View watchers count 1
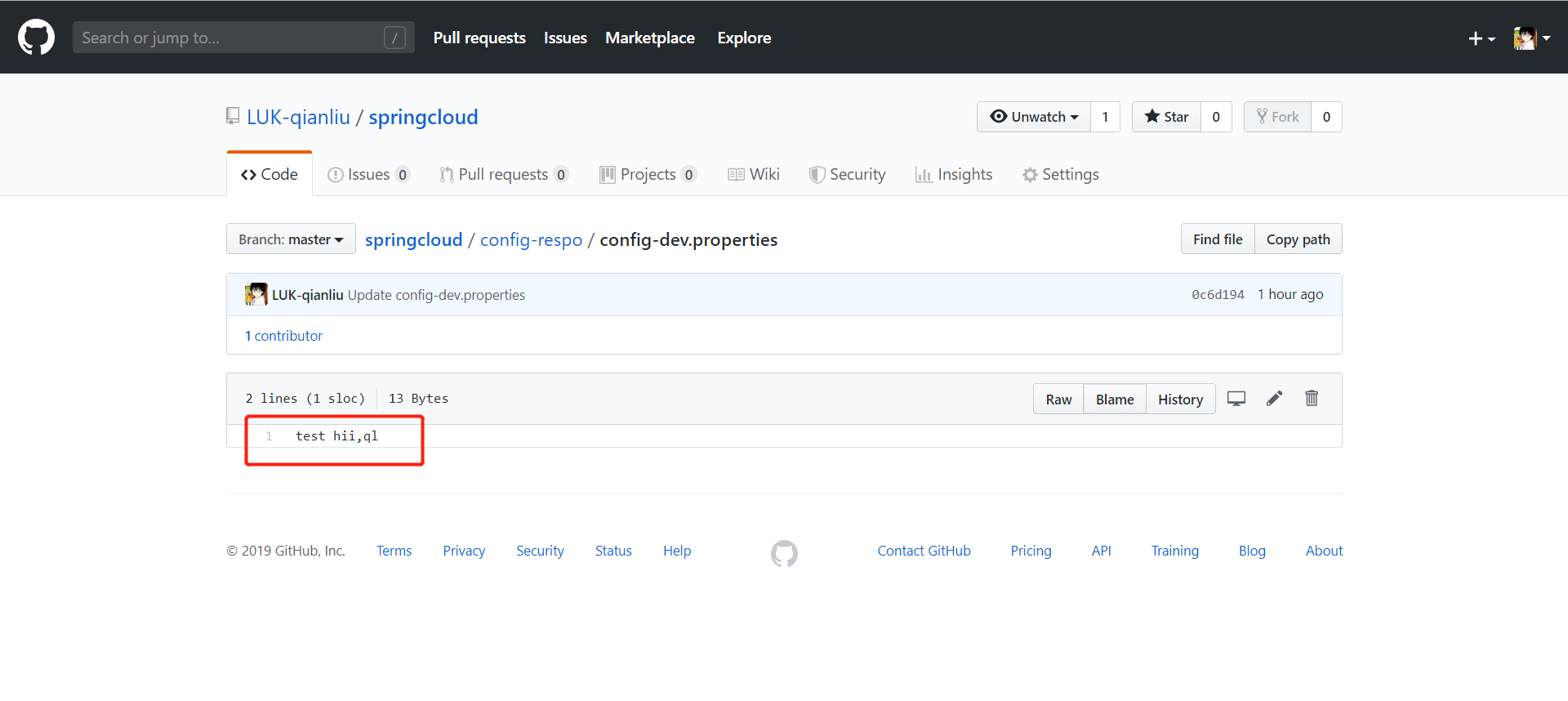The width and height of the screenshot is (1568, 701). pos(1105,117)
